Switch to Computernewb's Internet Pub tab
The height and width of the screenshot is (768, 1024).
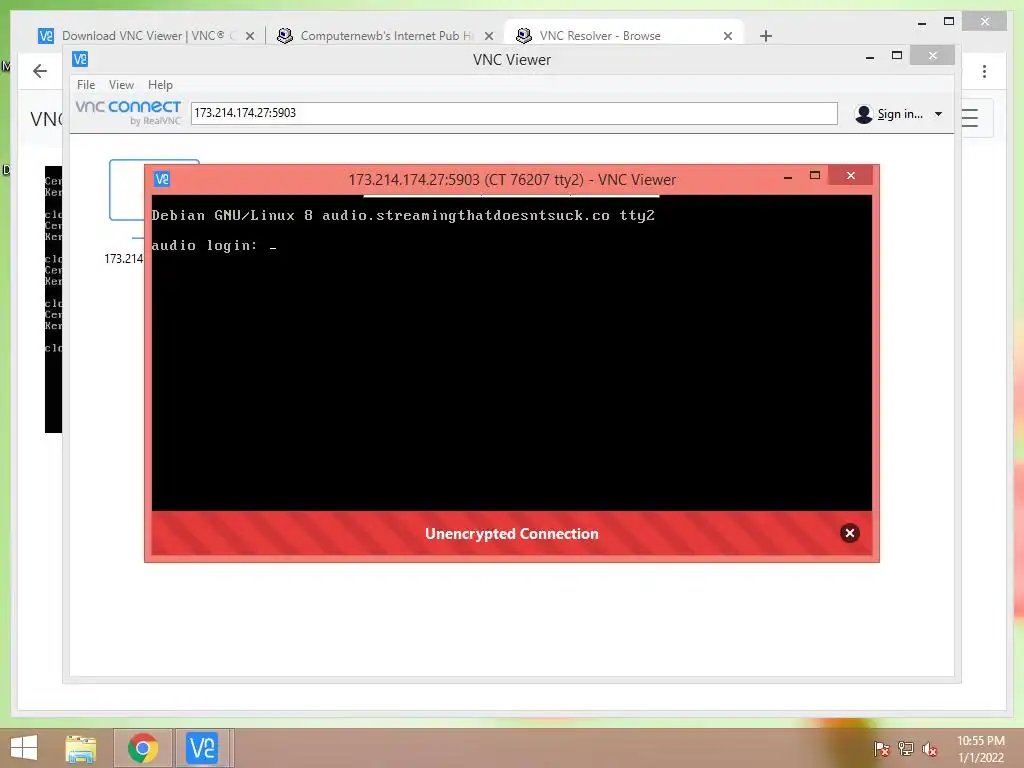(x=385, y=36)
